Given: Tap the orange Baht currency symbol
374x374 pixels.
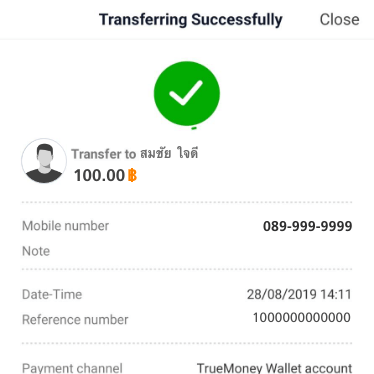Looking at the screenshot, I should 132,175.
